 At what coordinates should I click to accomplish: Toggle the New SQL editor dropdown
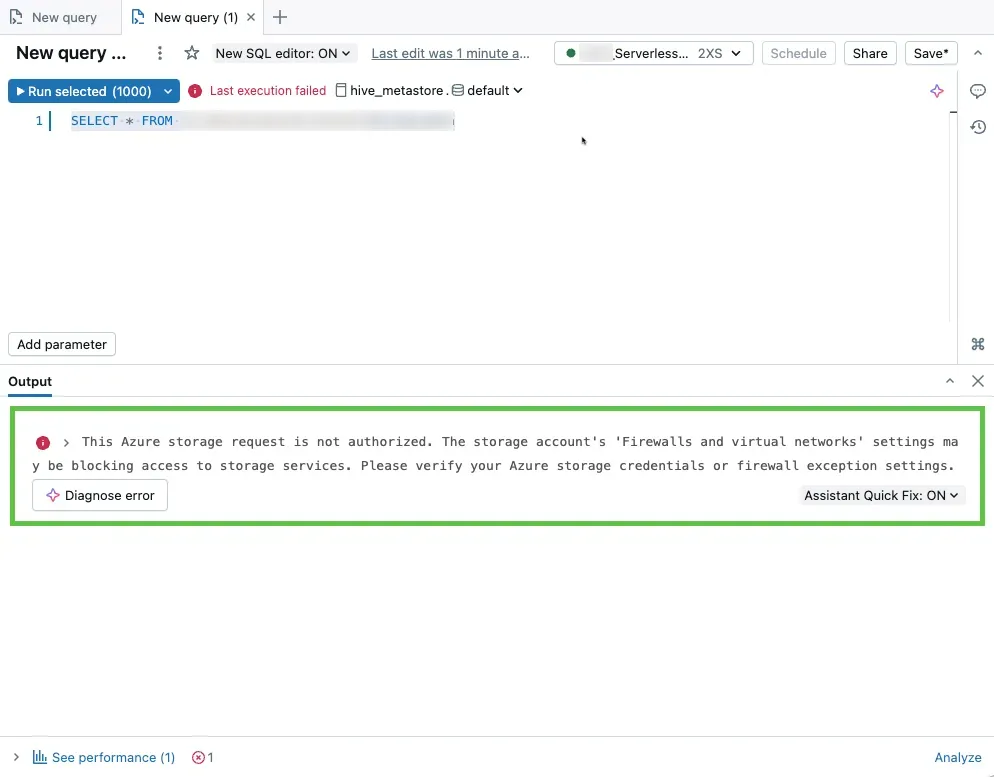[283, 53]
